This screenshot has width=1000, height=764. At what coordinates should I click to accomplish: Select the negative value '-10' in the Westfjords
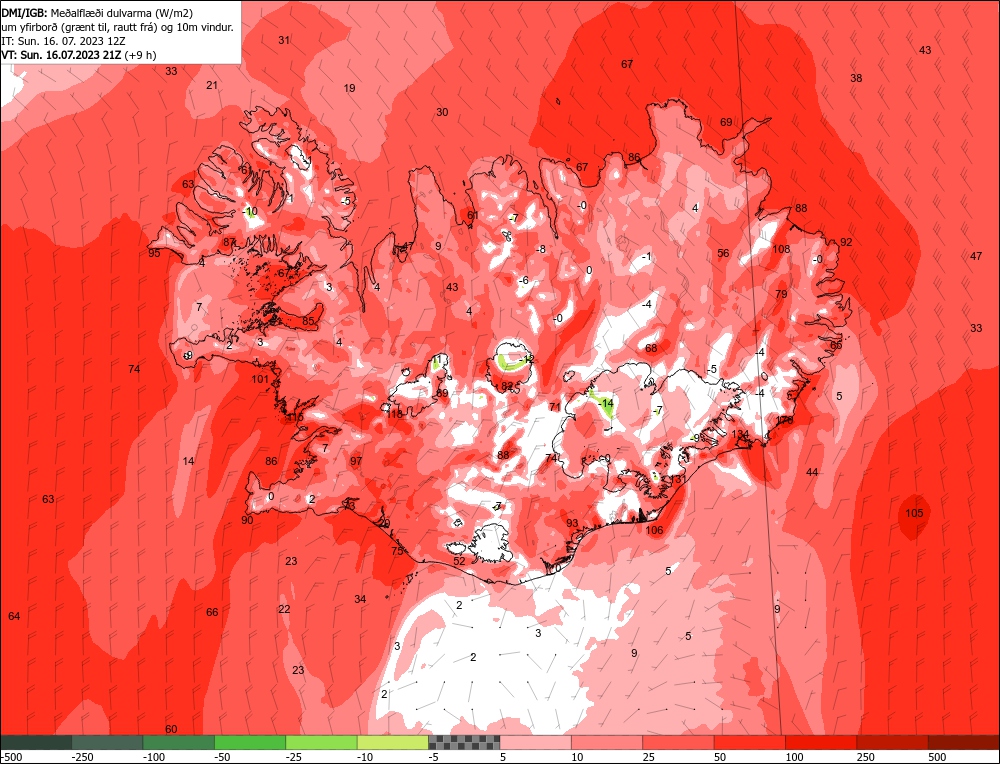coord(250,212)
